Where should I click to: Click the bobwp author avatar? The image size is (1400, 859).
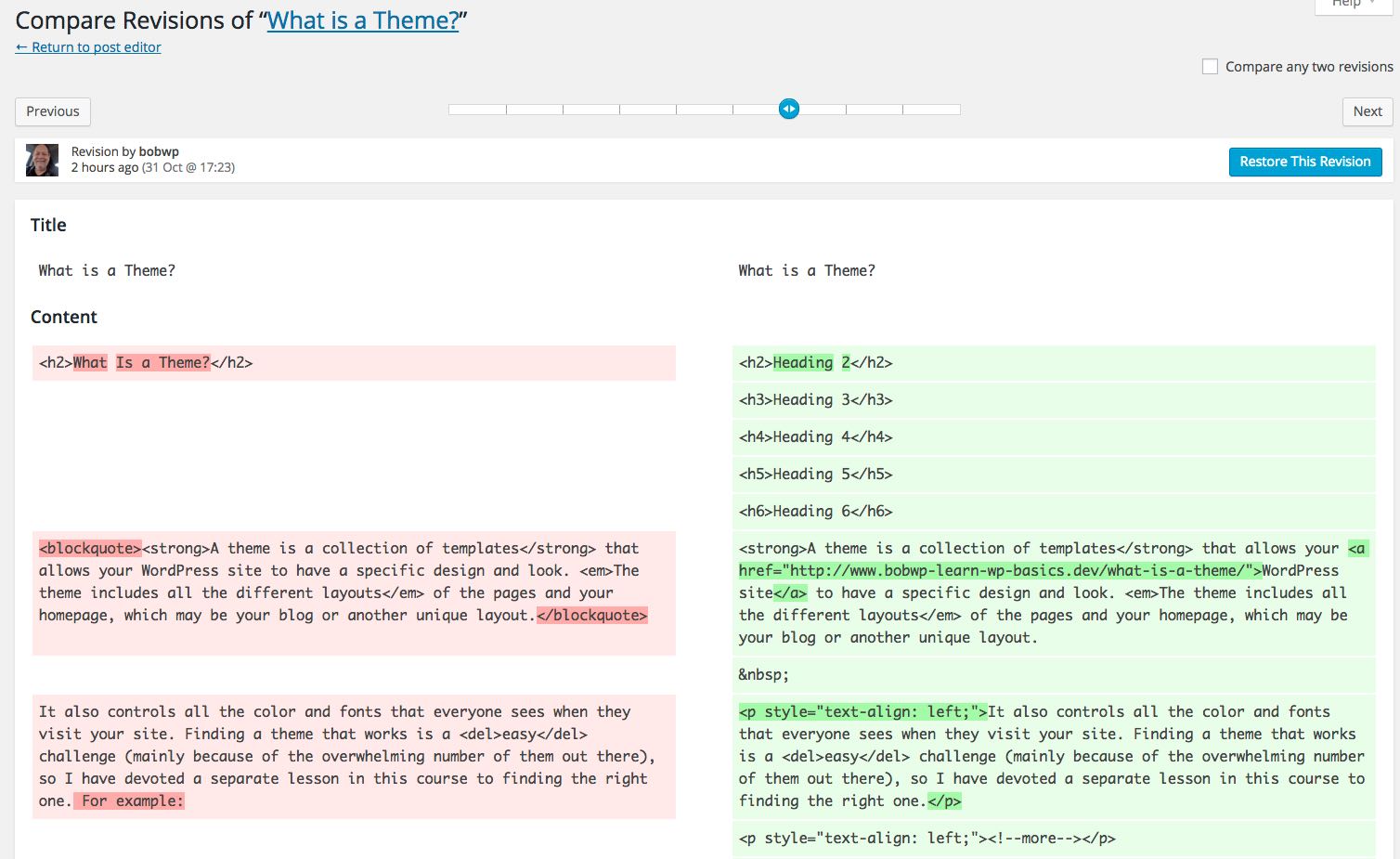coord(42,160)
